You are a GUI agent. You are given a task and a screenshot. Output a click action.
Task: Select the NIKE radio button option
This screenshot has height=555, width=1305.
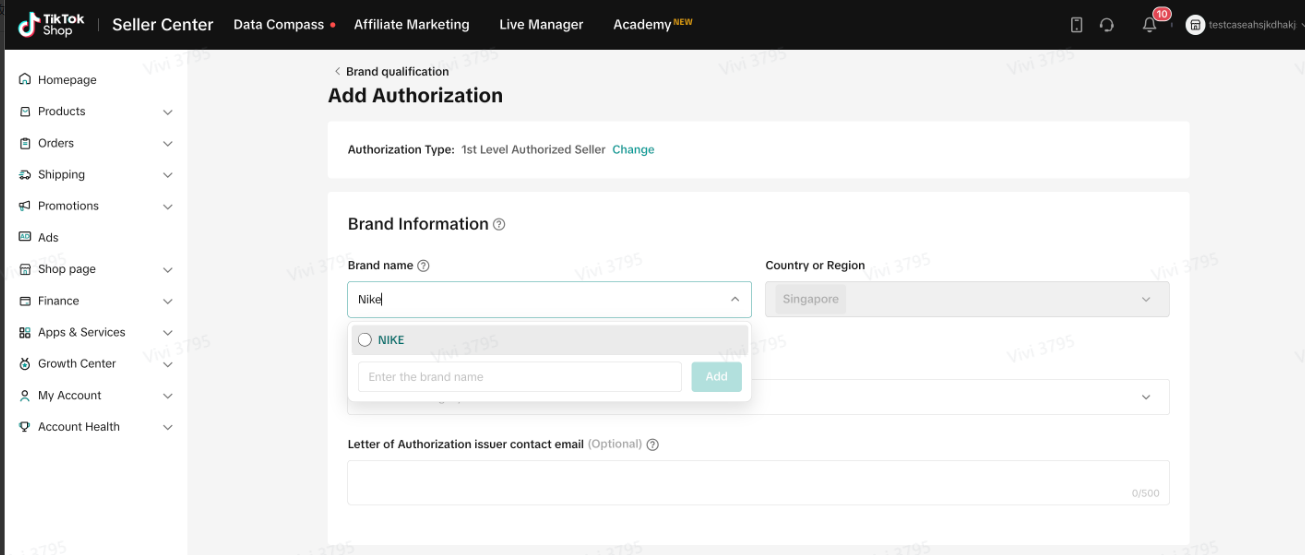[365, 340]
